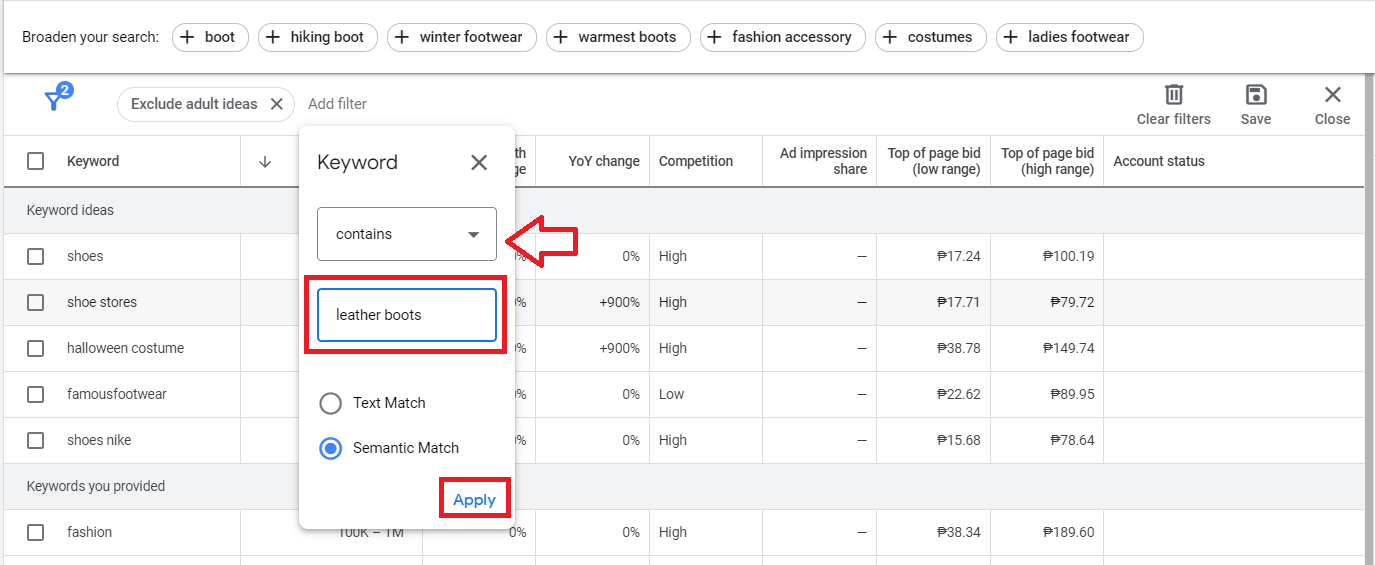The height and width of the screenshot is (565, 1375).
Task: Click the 'Keyword ideas' section label
Action: 70,210
